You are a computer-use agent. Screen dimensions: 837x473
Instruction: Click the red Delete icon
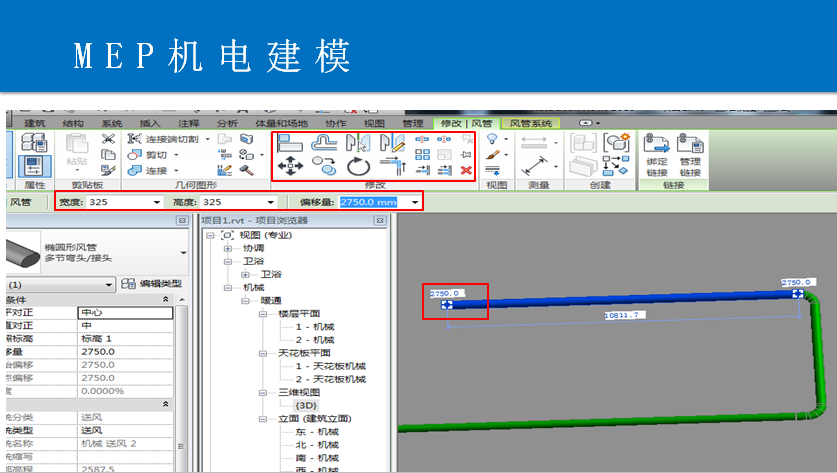point(467,170)
